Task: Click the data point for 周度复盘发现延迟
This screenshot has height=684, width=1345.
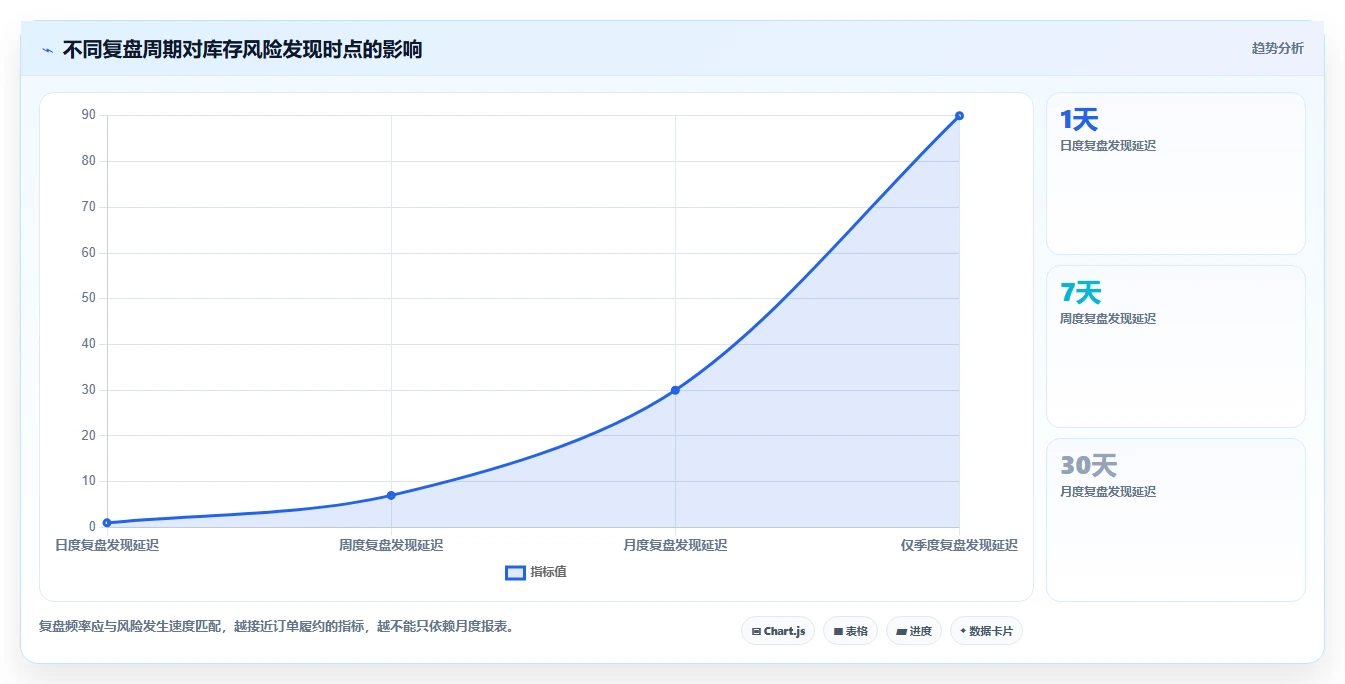Action: click(x=391, y=495)
